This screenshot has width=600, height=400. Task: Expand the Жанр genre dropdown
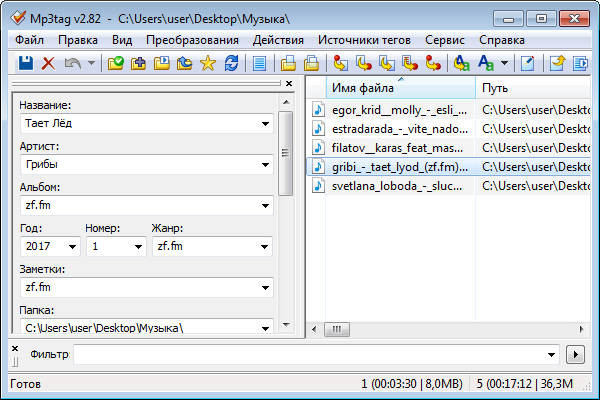coord(265,246)
